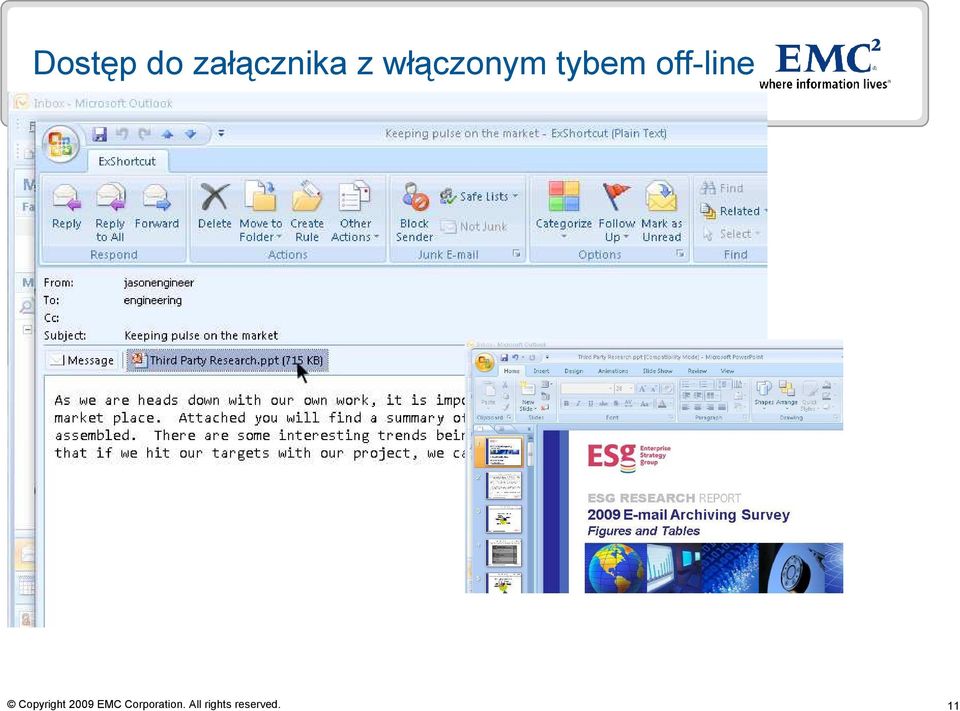Click Undo in message Quick Access Toolbar
Image resolution: width=960 pixels, height=711 pixels.
[x=122, y=134]
